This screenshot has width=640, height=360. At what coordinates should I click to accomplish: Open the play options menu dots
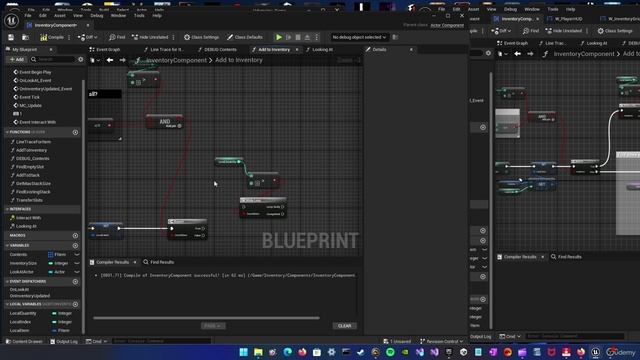pos(316,37)
